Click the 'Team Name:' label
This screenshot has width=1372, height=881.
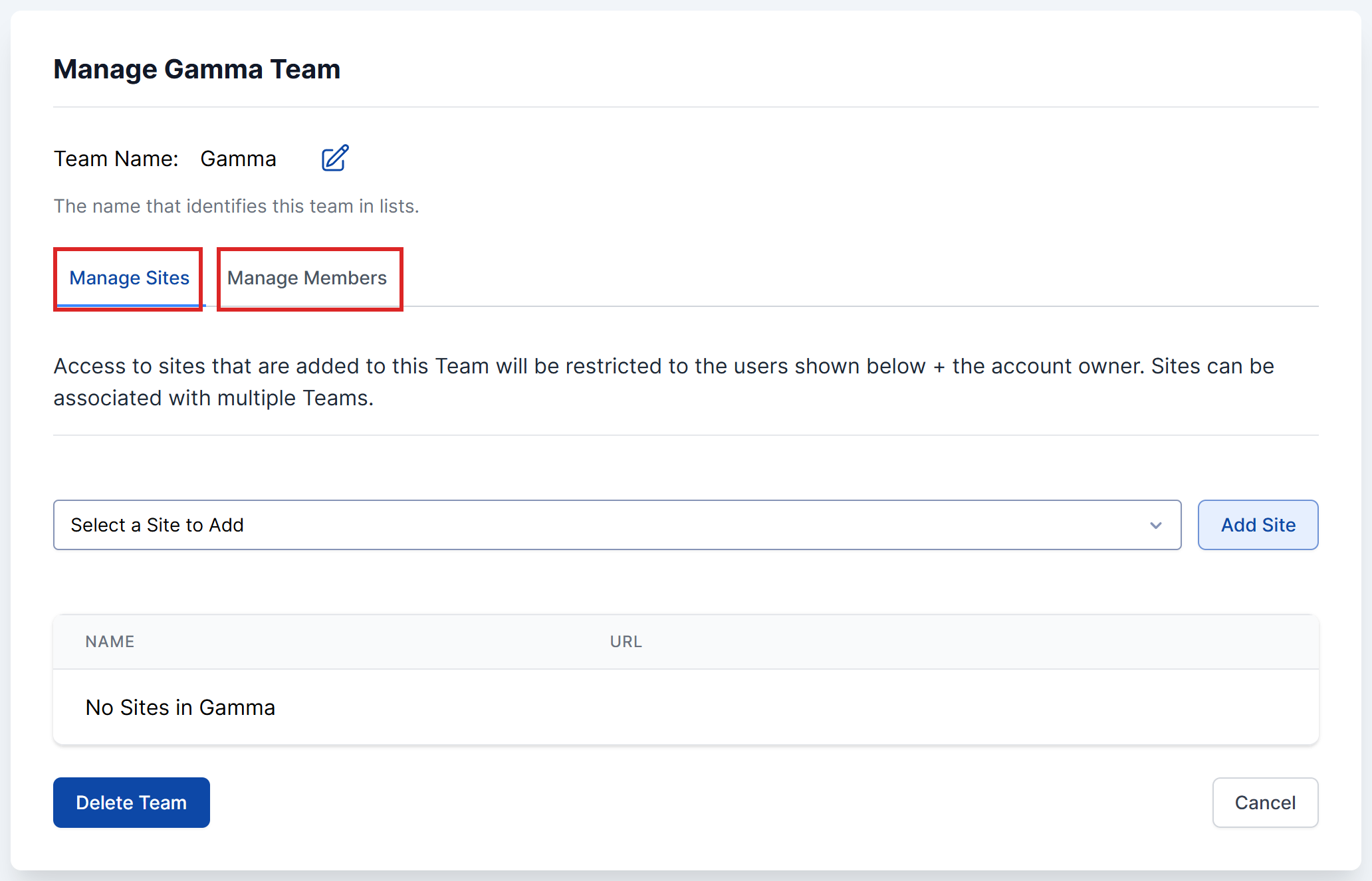click(116, 159)
